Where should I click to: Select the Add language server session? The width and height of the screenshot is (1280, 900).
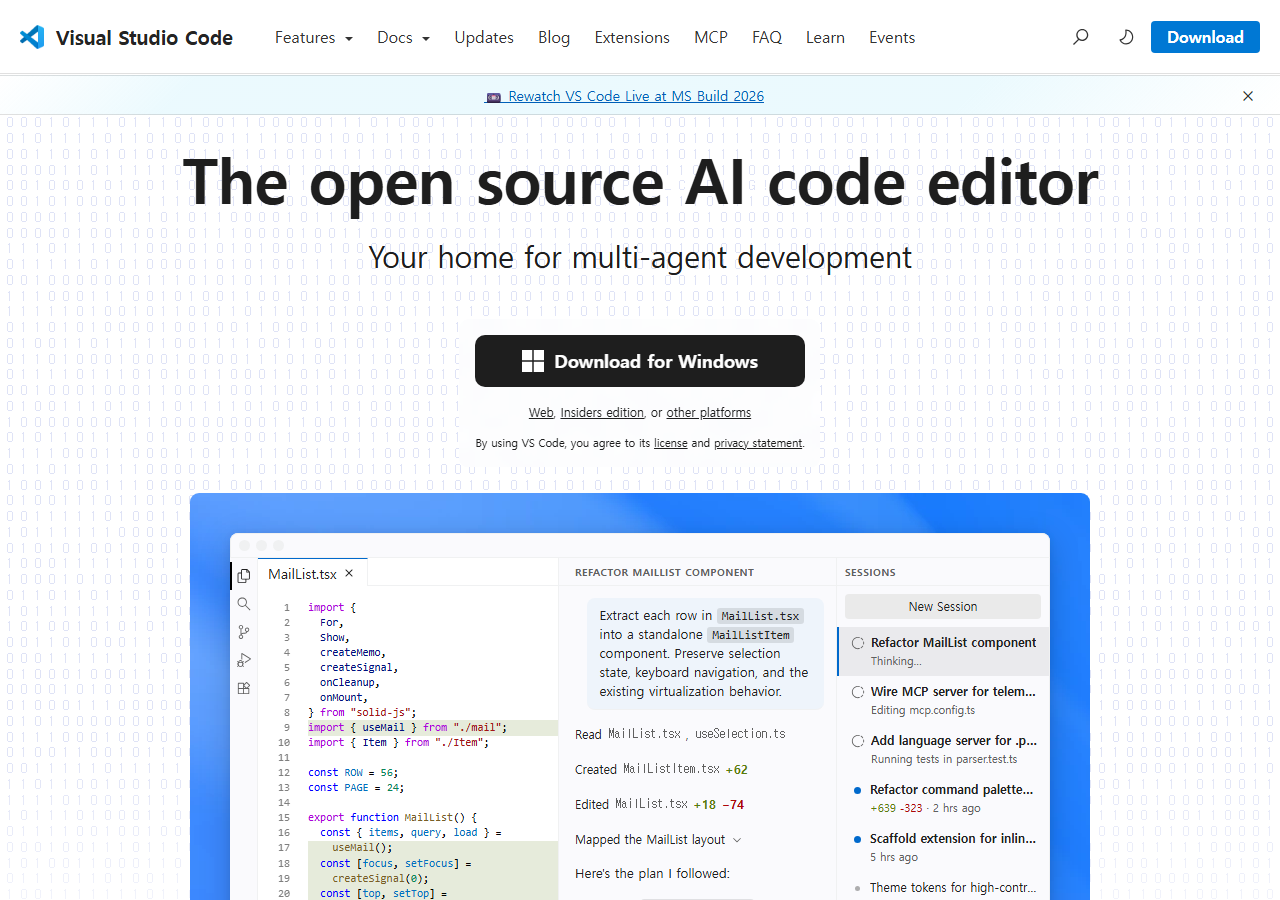tap(943, 749)
